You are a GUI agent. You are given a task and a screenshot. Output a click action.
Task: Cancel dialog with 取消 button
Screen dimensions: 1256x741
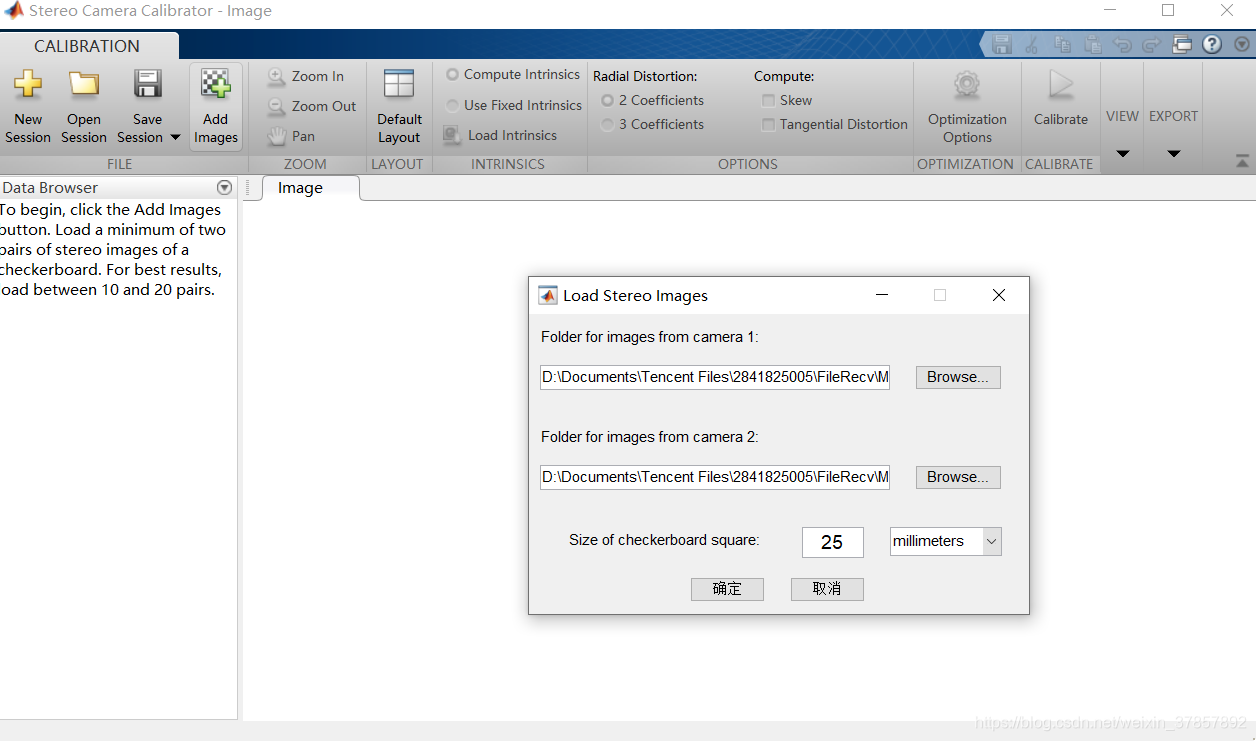[x=827, y=589]
